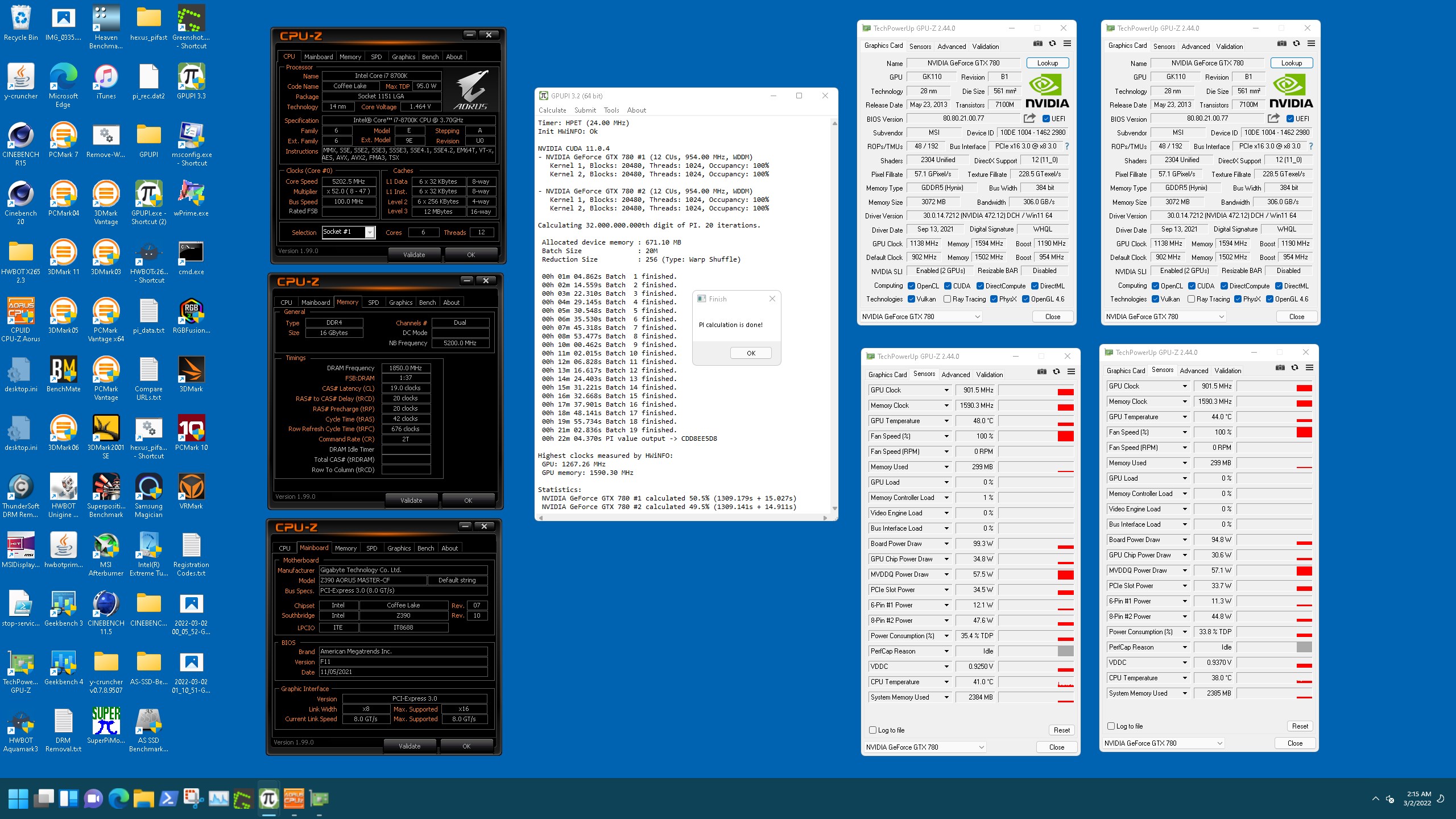This screenshot has height=819, width=1456.
Task: Open Windows Start button on taskbar
Action: click(x=18, y=799)
